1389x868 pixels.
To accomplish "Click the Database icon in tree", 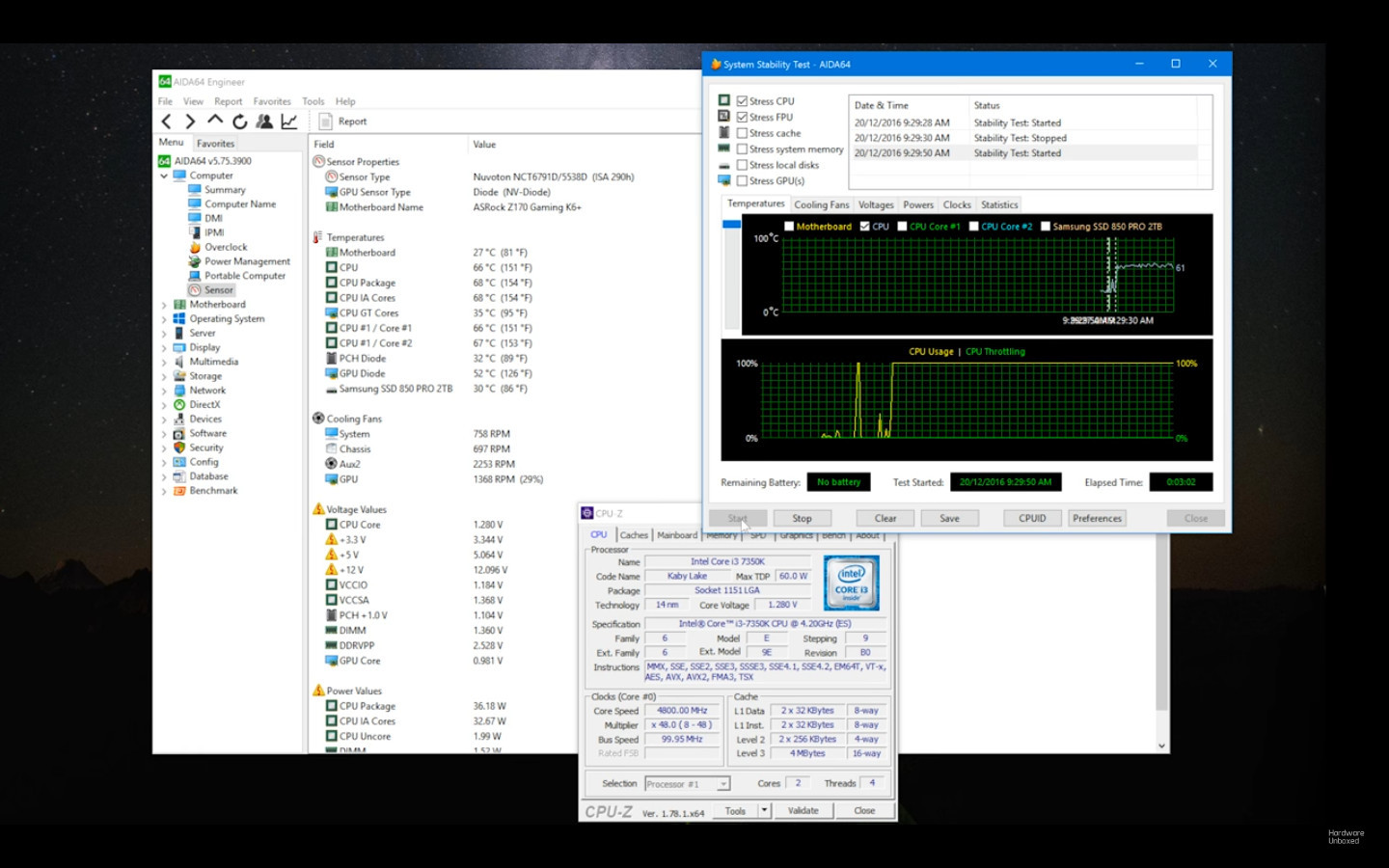I will [179, 476].
